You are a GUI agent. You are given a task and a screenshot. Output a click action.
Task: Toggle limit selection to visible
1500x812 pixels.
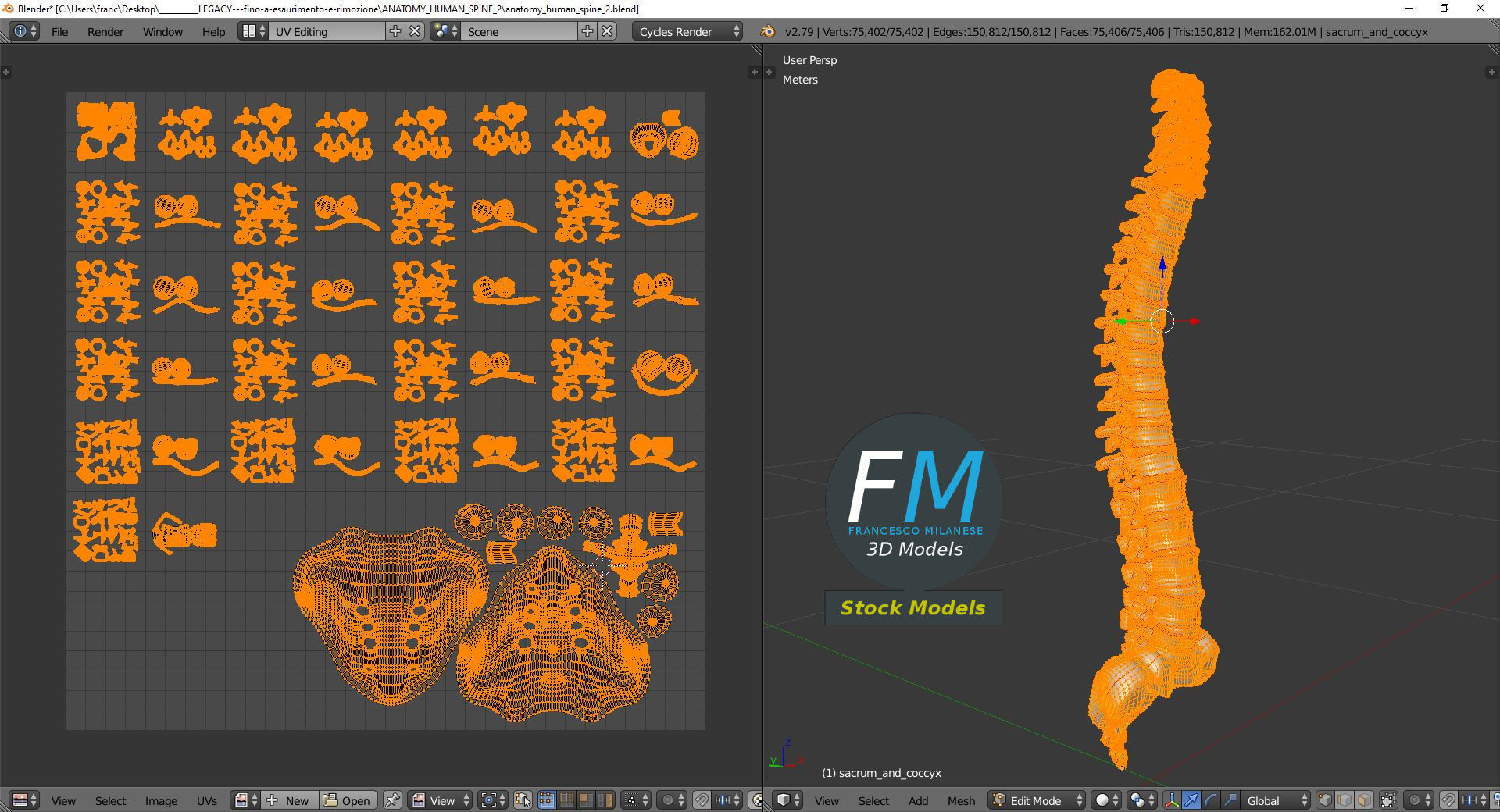[x=1388, y=800]
